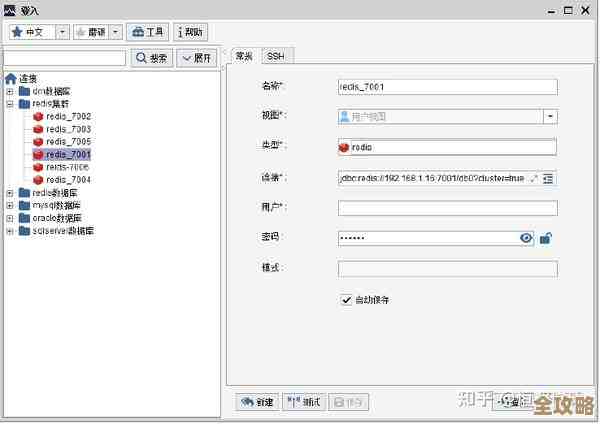Select the highlighted redis_7001 connection

point(62,154)
